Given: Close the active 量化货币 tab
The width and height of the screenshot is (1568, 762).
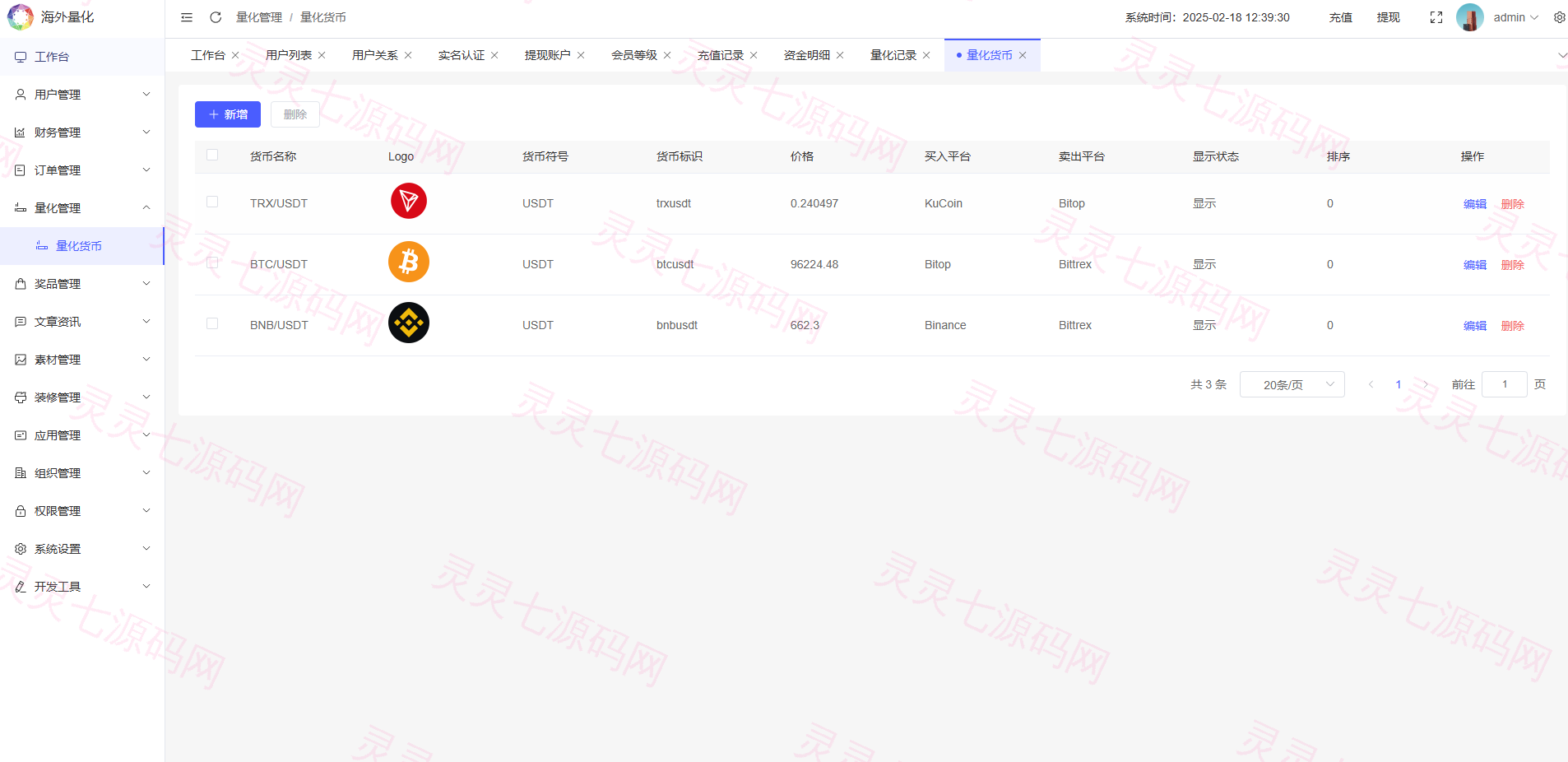Looking at the screenshot, I should (x=1023, y=55).
